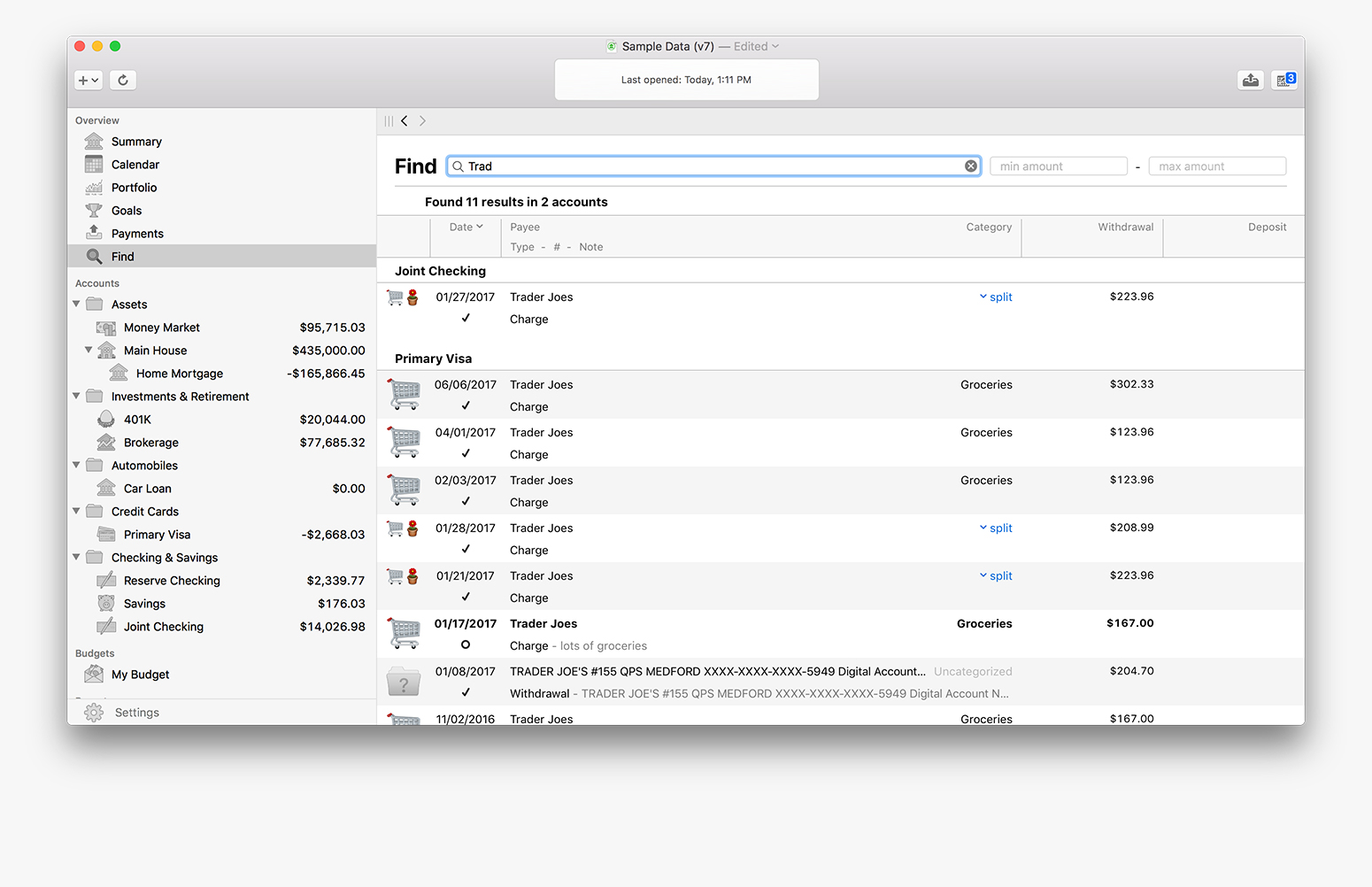
Task: Click the Joint Checking check icon
Action: pos(106,627)
